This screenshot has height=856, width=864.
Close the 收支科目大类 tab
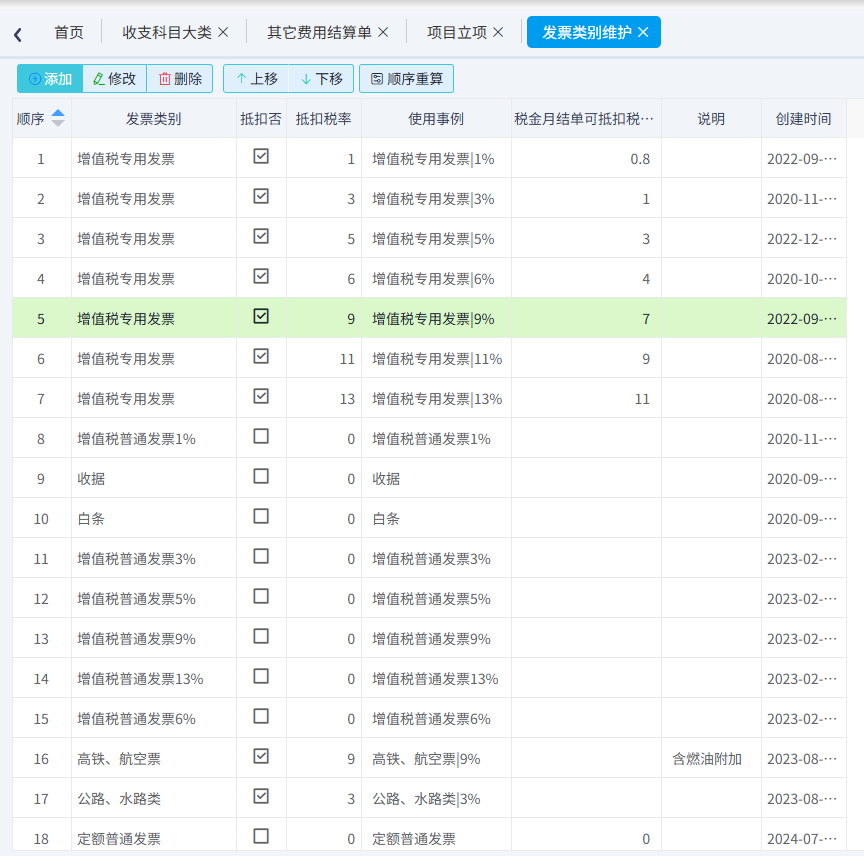[x=223, y=33]
